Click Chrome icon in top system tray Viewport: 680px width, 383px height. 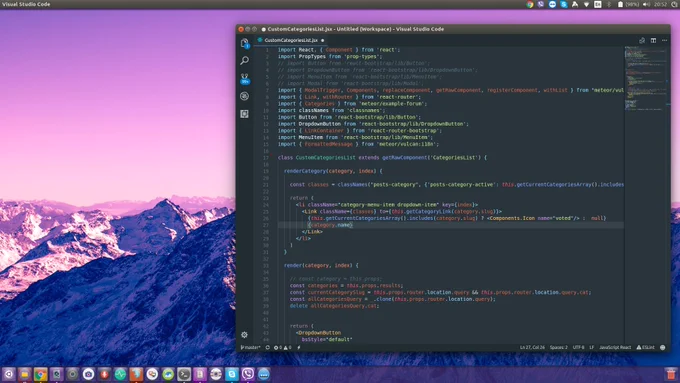tap(530, 4)
